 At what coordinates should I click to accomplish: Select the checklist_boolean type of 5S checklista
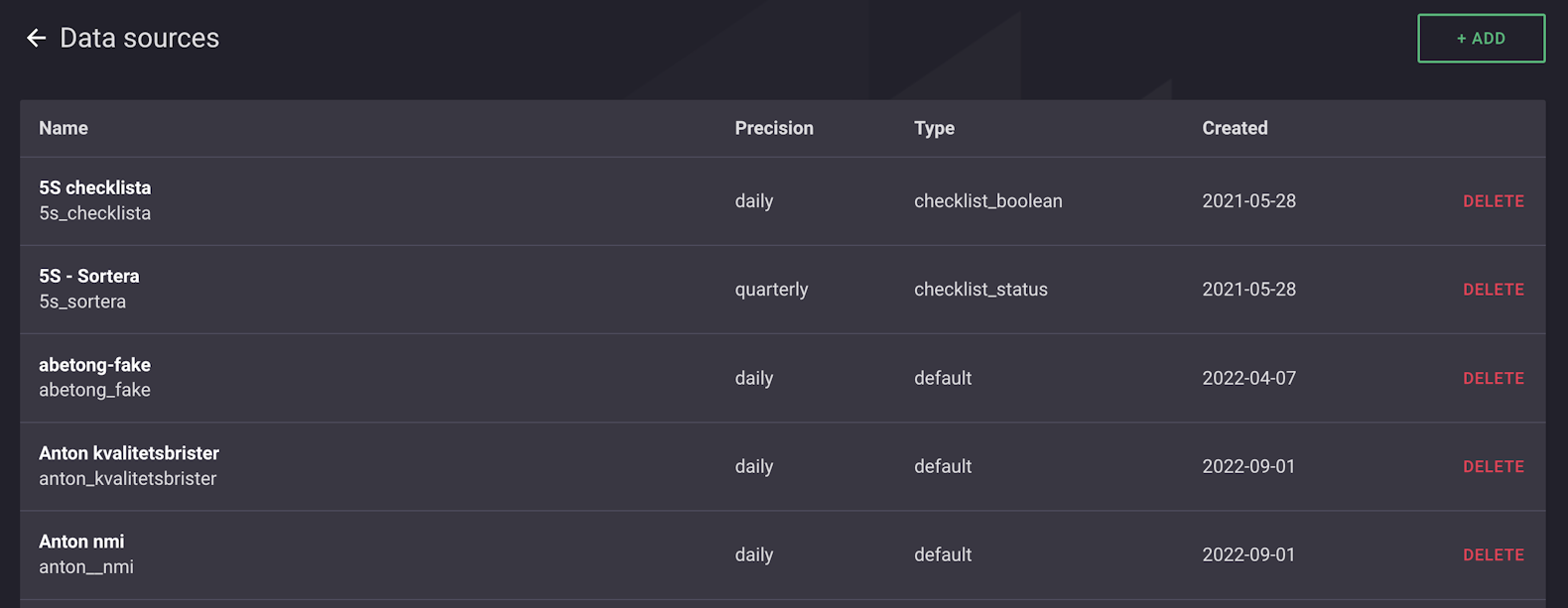tap(988, 200)
